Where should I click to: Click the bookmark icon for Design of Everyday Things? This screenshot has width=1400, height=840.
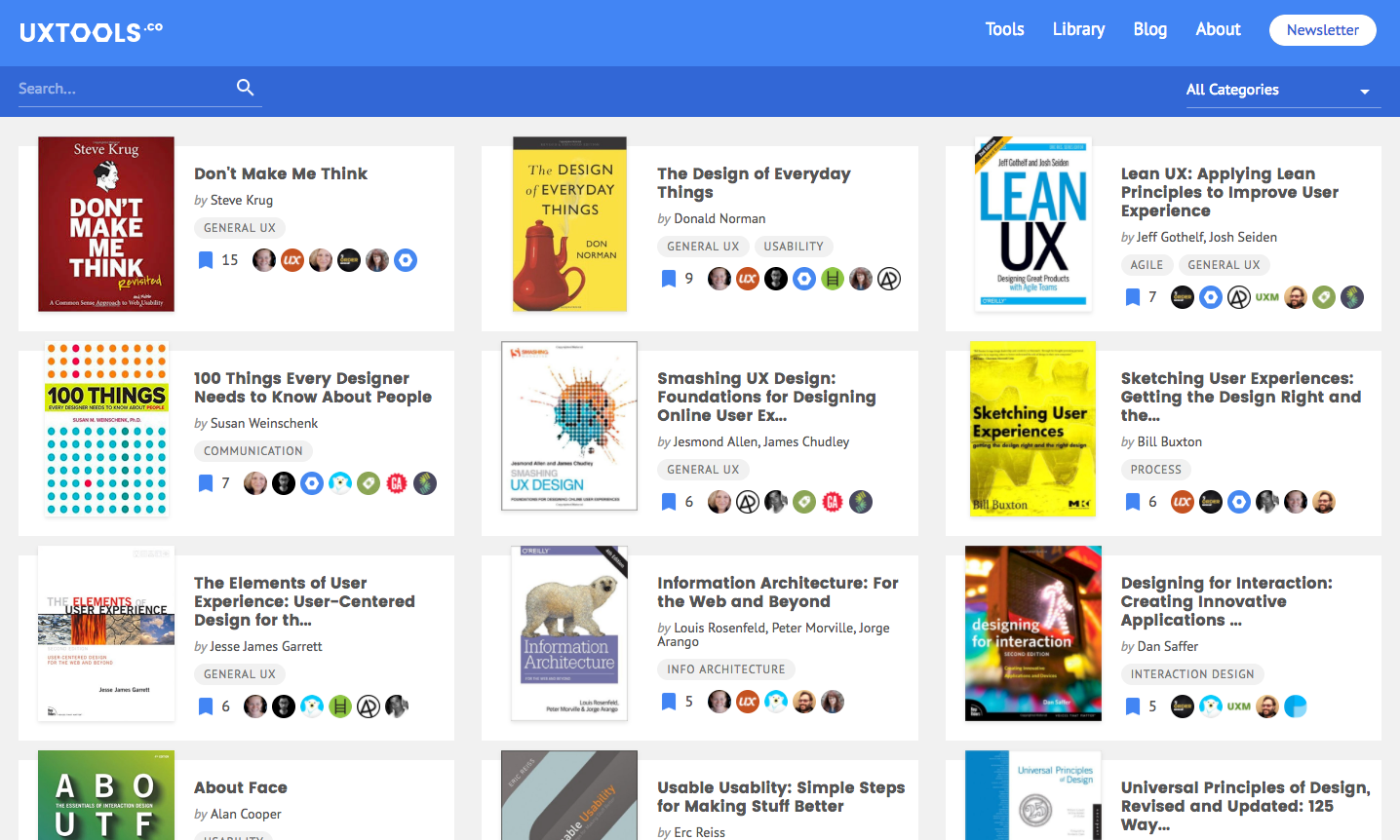[x=669, y=279]
